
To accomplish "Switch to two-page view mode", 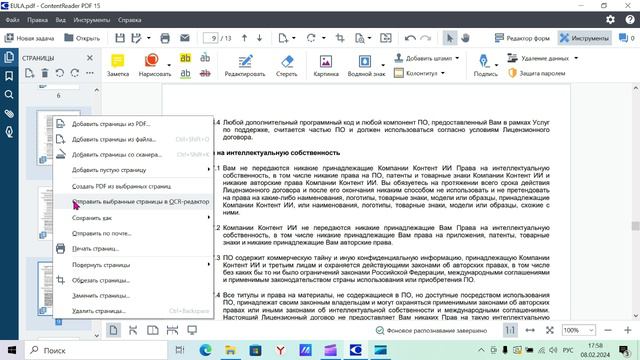I will pyautogui.click(x=153, y=330).
